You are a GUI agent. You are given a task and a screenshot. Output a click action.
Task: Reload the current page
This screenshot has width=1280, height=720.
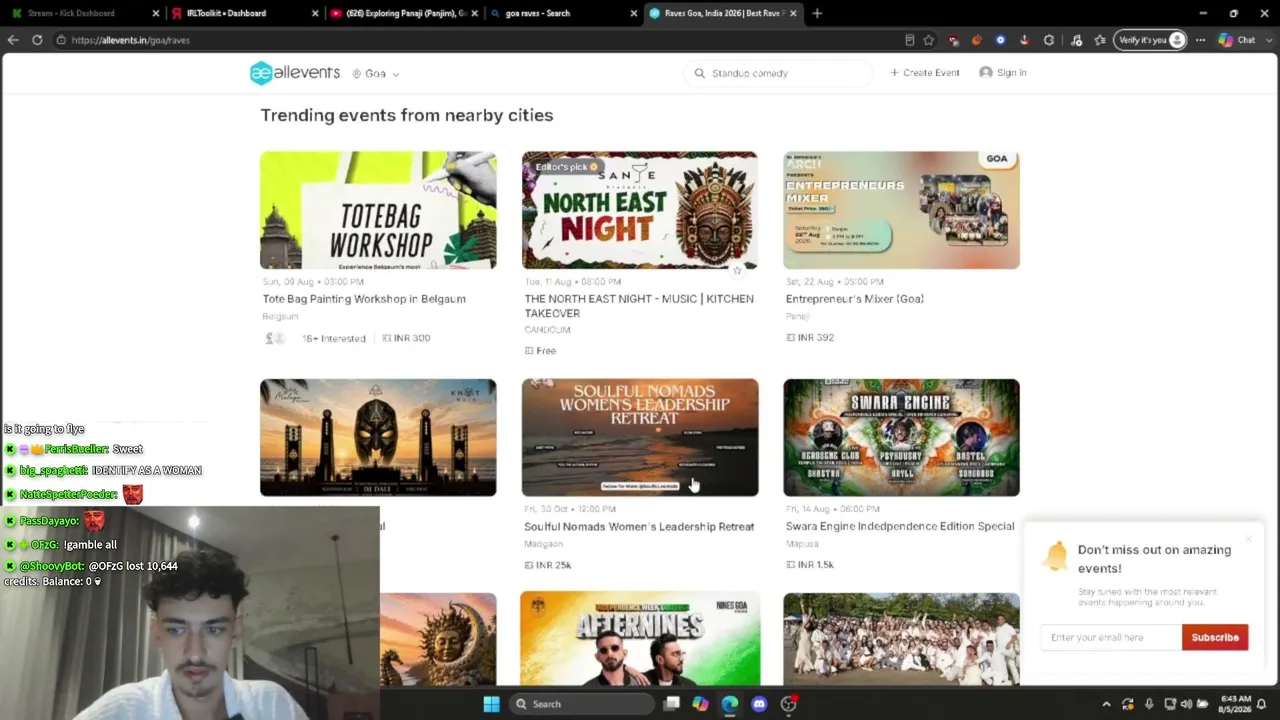[37, 40]
